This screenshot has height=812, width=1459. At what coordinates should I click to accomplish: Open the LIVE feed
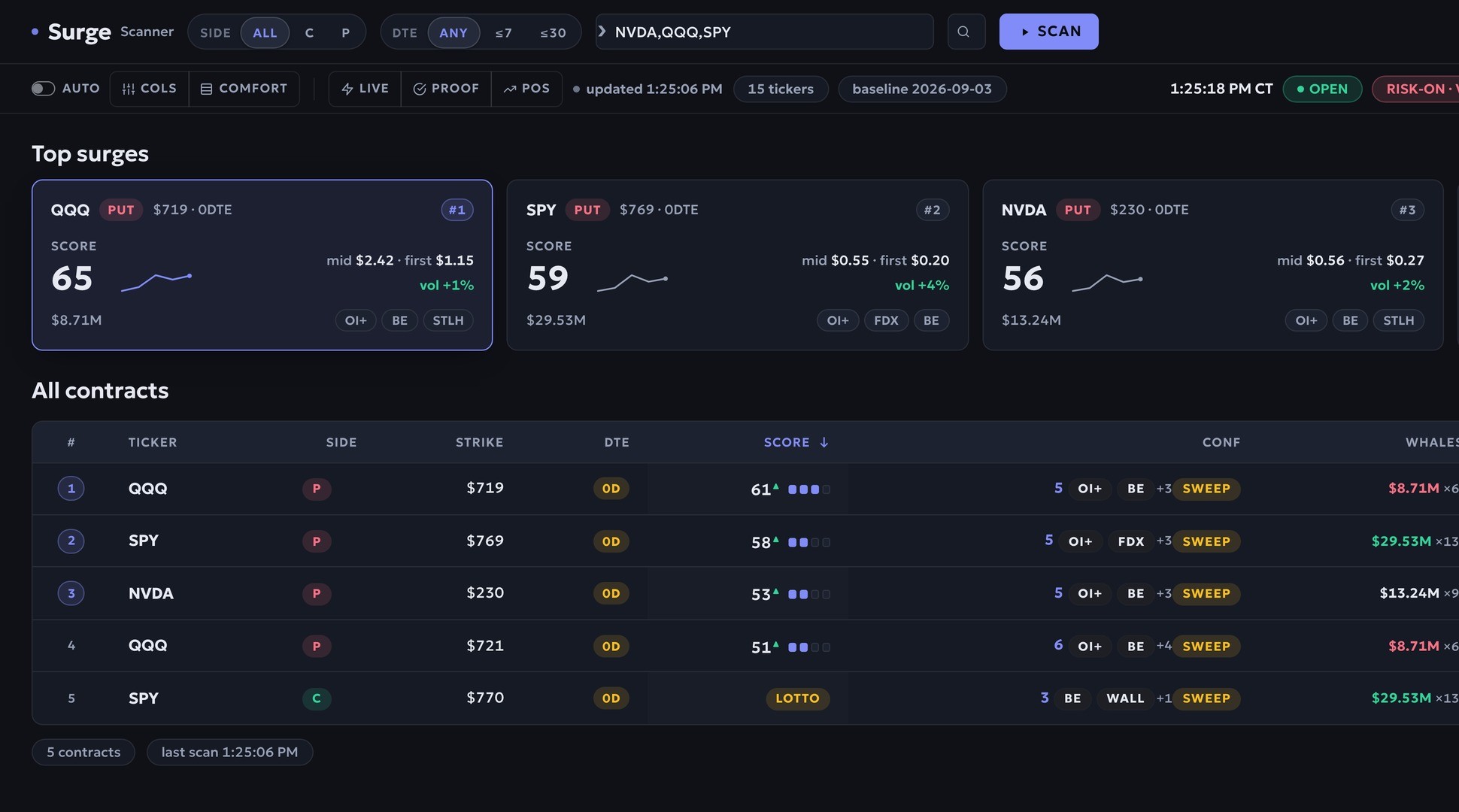[x=365, y=89]
